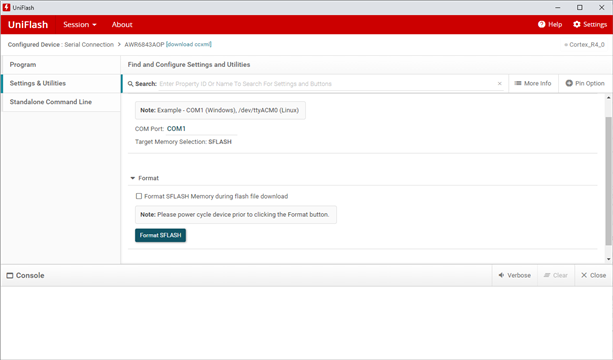Click the AWR6843AOP device name
Image resolution: width=613 pixels, height=360 pixels.
tap(144, 45)
